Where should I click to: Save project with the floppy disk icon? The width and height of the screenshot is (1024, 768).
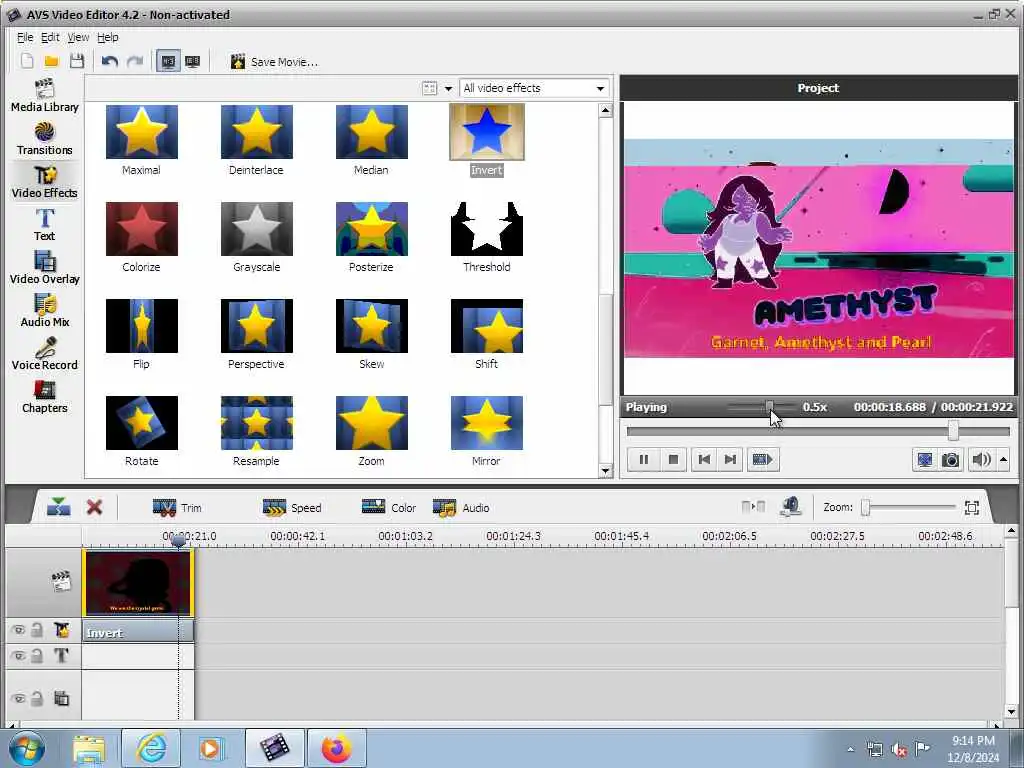tap(76, 61)
